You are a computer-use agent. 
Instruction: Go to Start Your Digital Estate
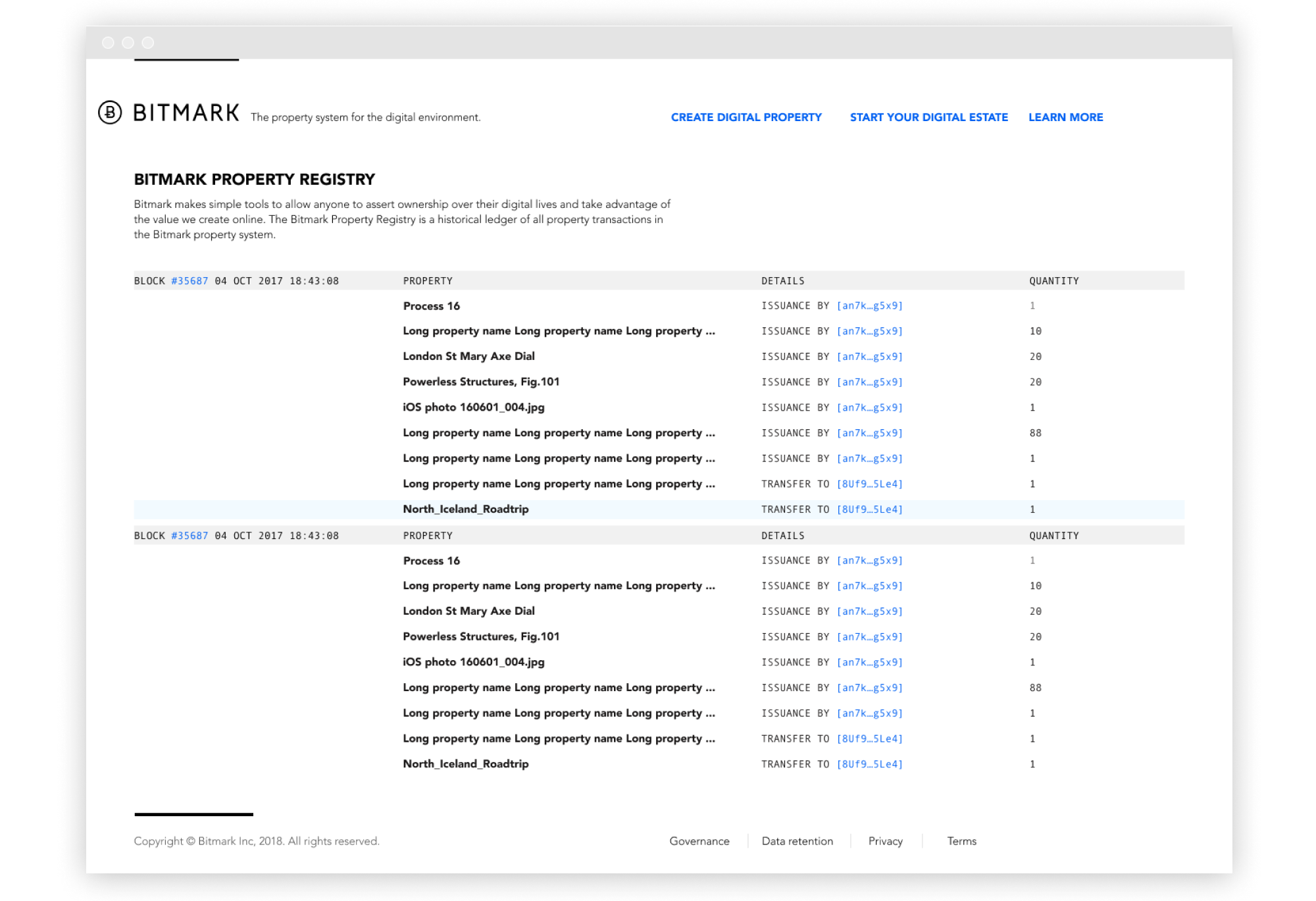[x=928, y=117]
